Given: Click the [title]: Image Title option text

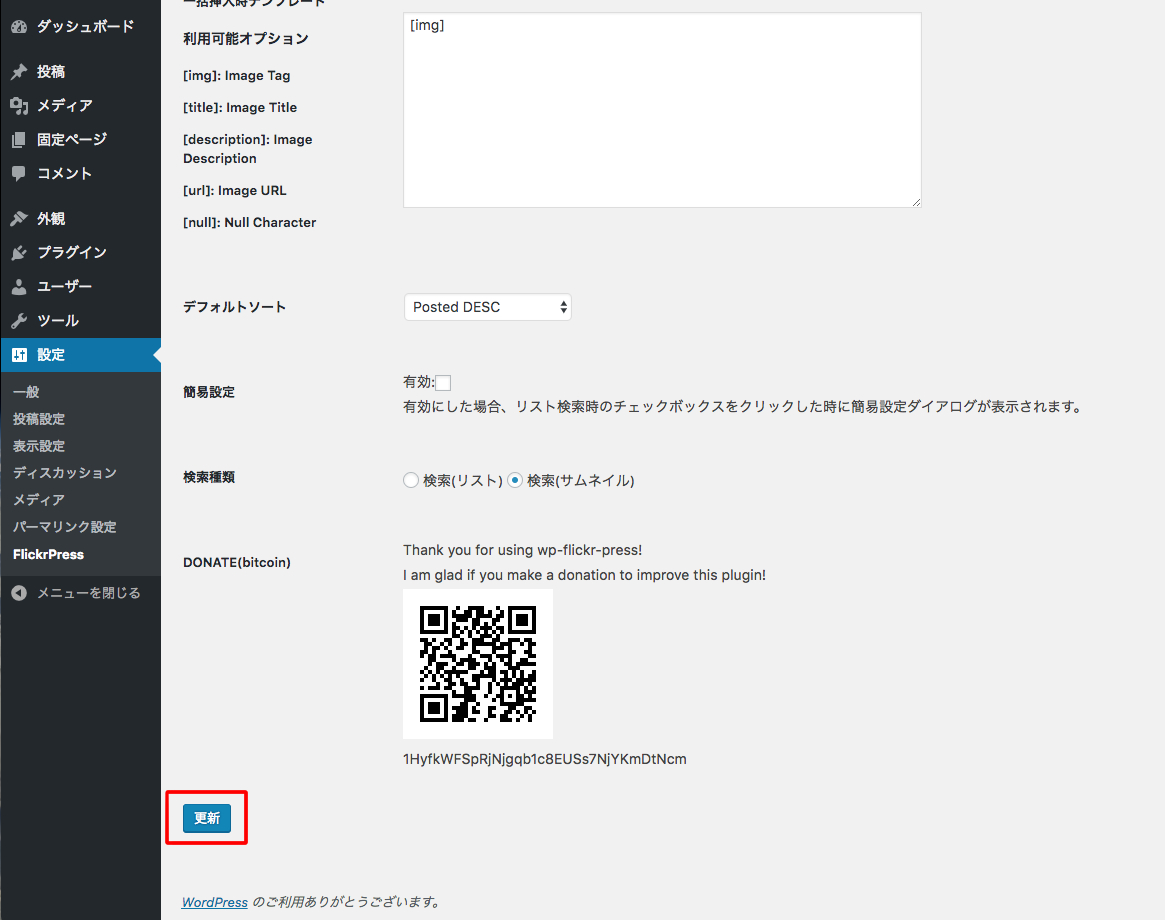Looking at the screenshot, I should pos(240,108).
